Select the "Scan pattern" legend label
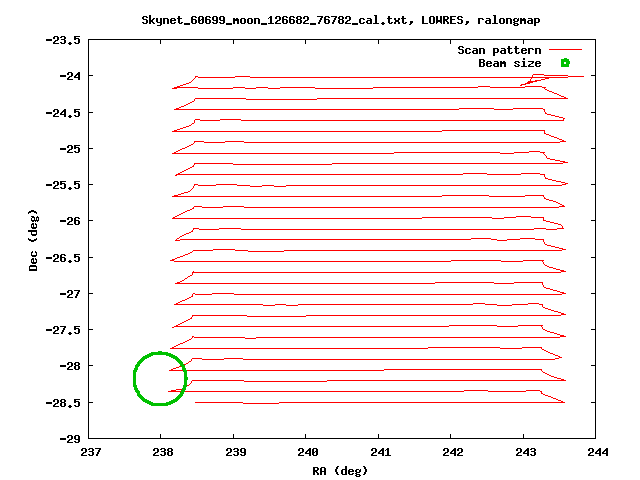Viewport: 640px width, 480px height. coord(499,50)
